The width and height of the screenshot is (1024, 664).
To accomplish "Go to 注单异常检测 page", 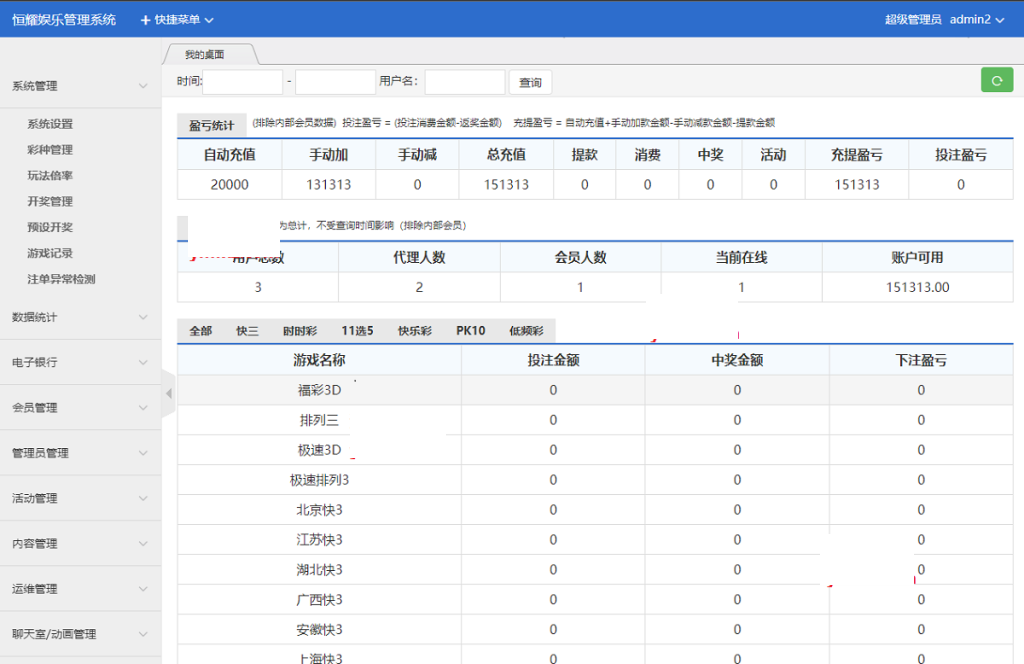I will click(x=61, y=280).
